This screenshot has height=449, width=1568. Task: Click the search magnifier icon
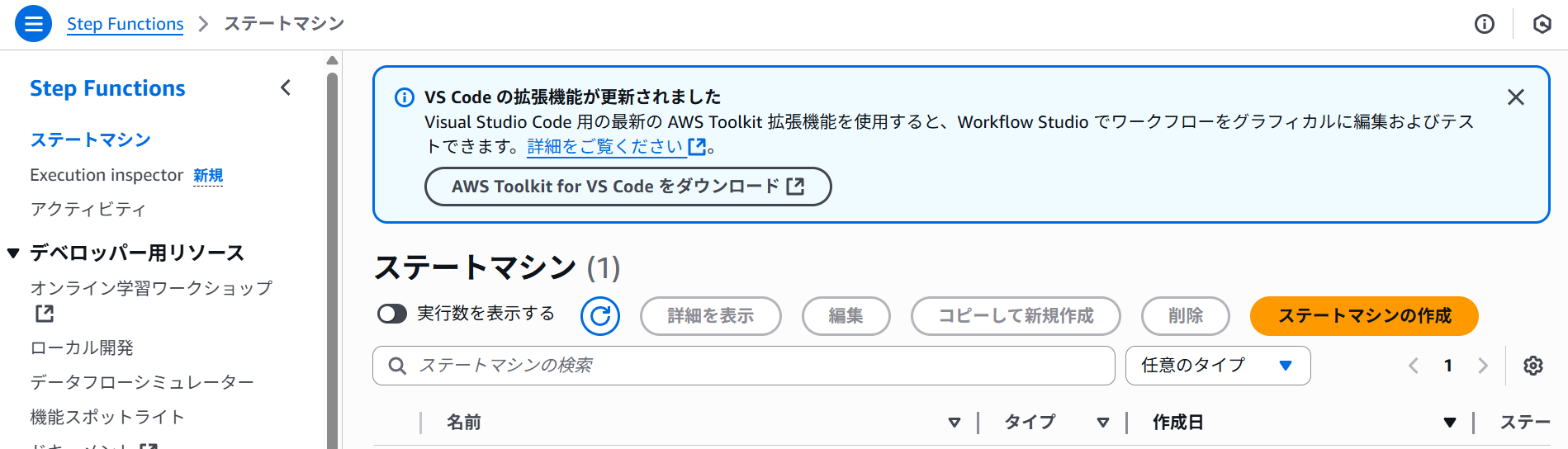[x=397, y=366]
